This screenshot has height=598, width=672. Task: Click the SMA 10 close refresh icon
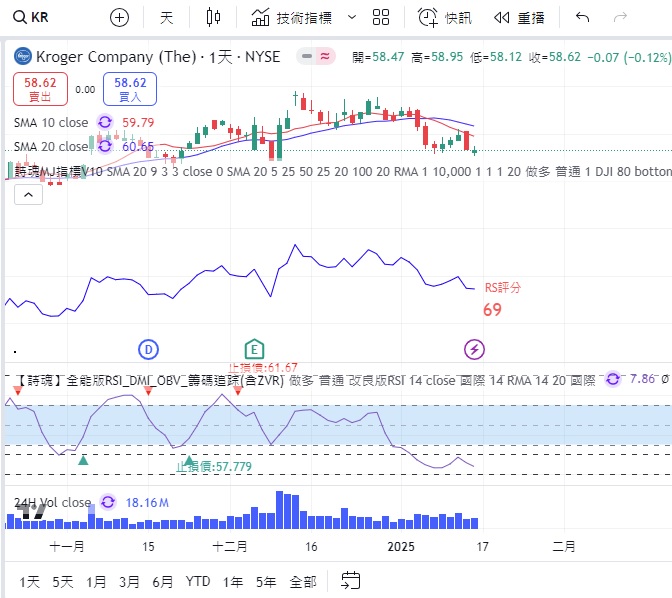point(105,122)
